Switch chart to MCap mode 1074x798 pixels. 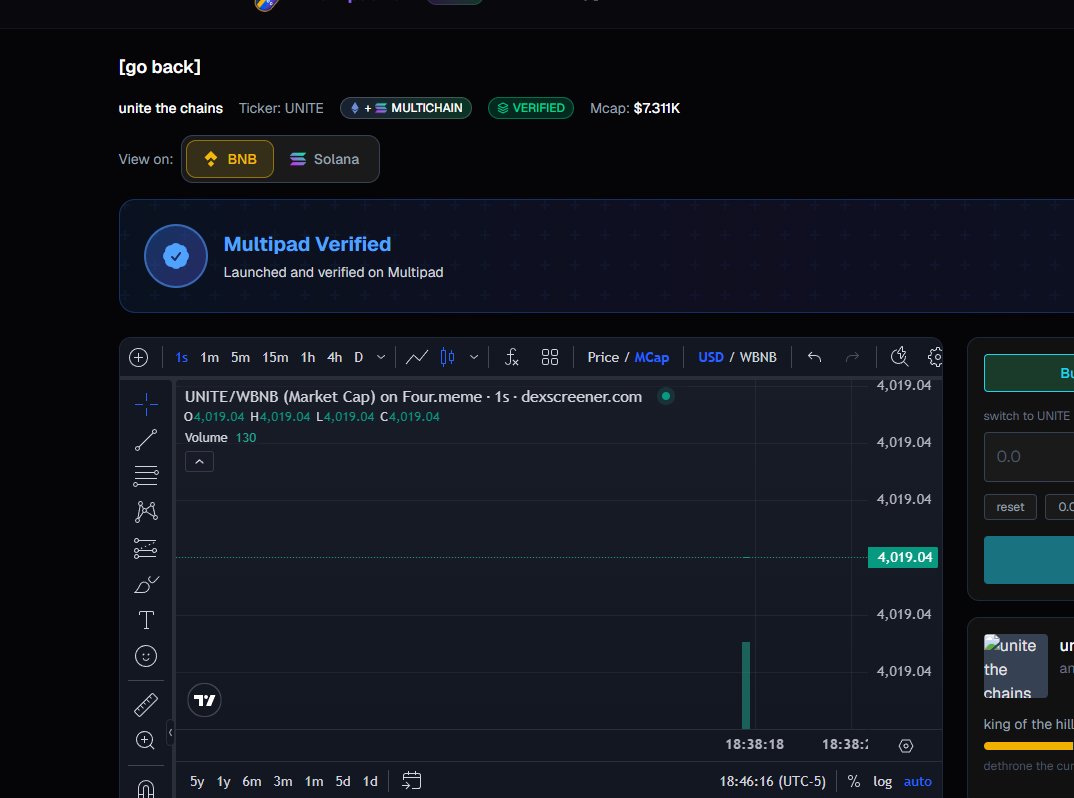[651, 358]
